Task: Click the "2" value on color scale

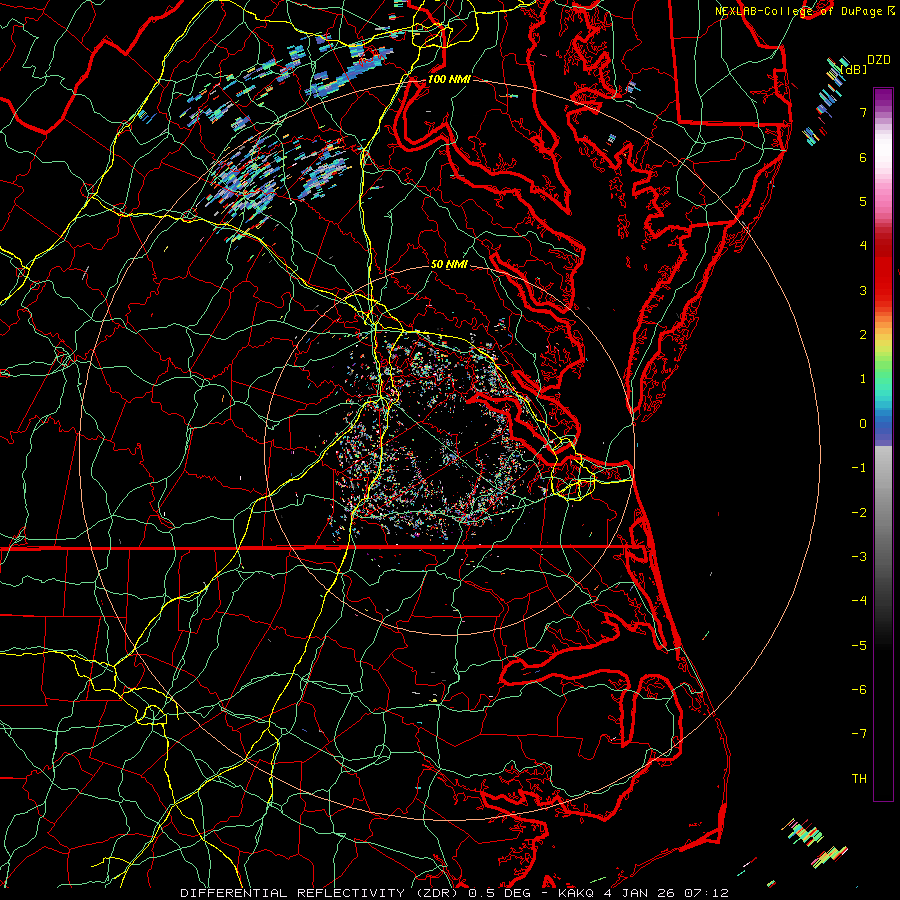Action: coord(863,335)
